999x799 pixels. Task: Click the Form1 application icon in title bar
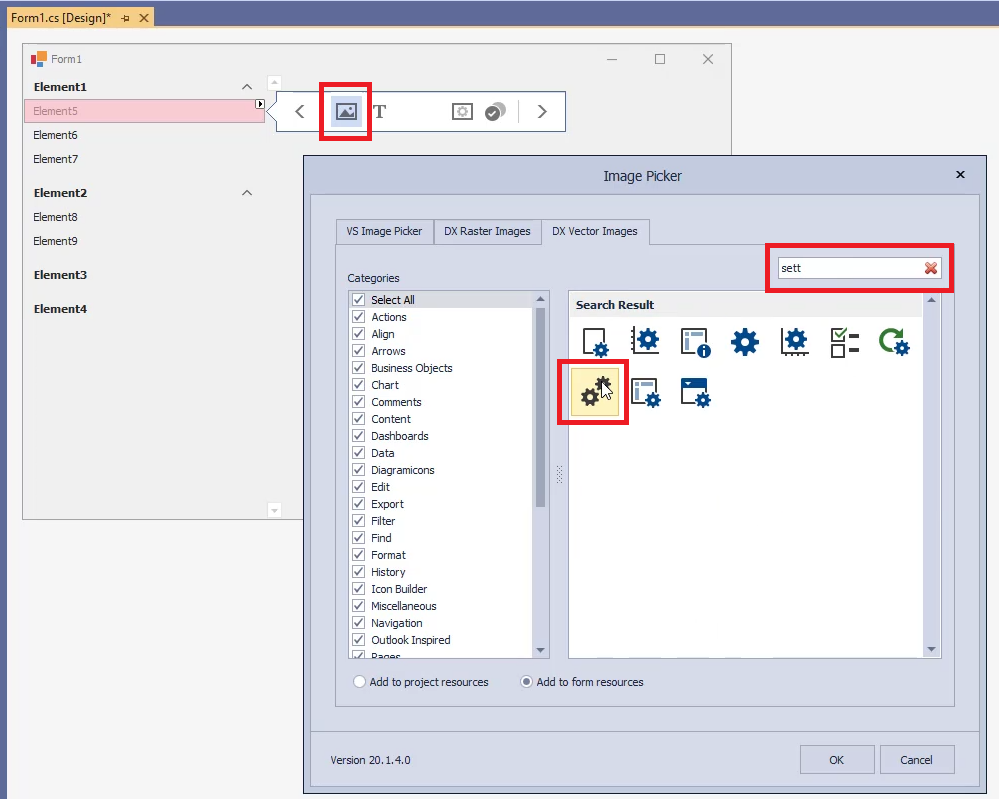click(x=39, y=59)
